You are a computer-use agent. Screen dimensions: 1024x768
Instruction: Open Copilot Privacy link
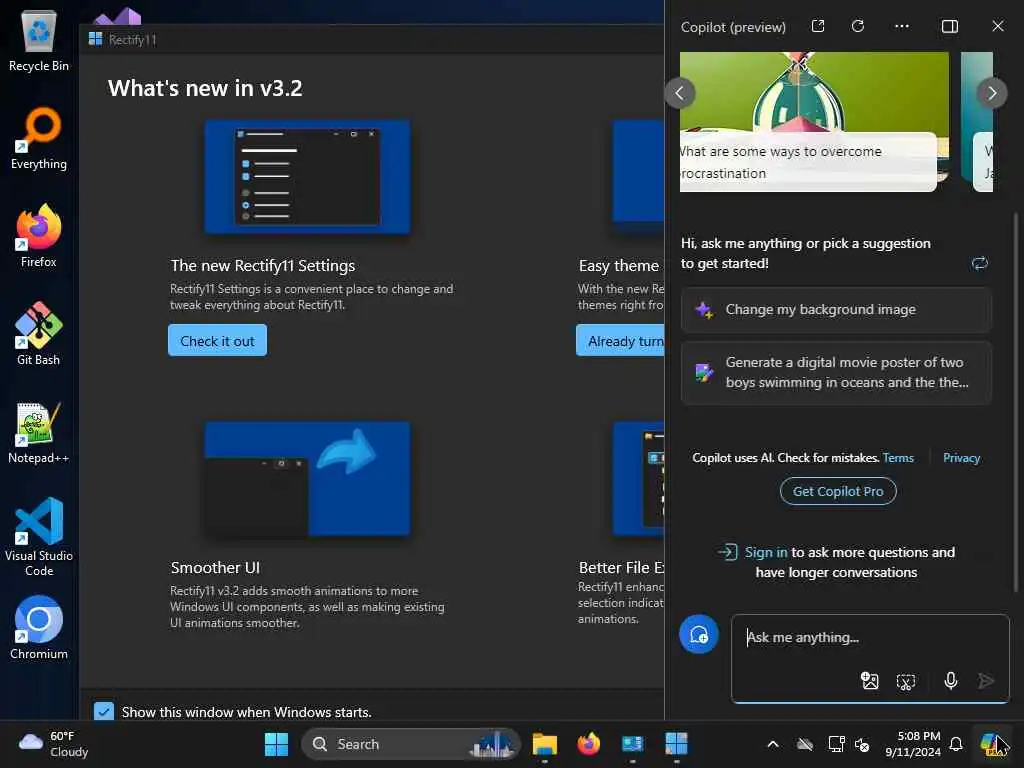tap(961, 458)
